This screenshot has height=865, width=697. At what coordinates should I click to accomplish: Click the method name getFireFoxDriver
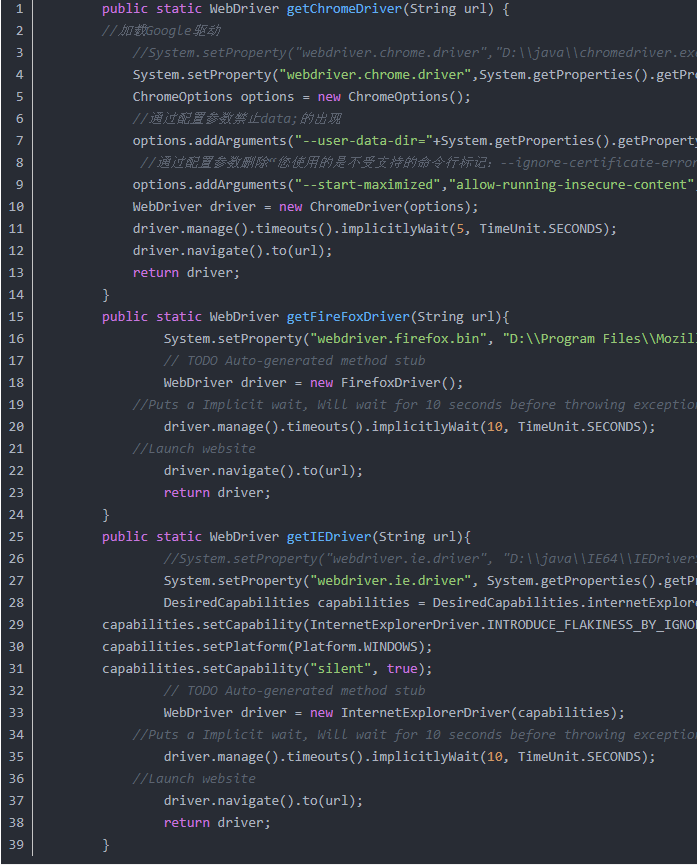point(348,317)
